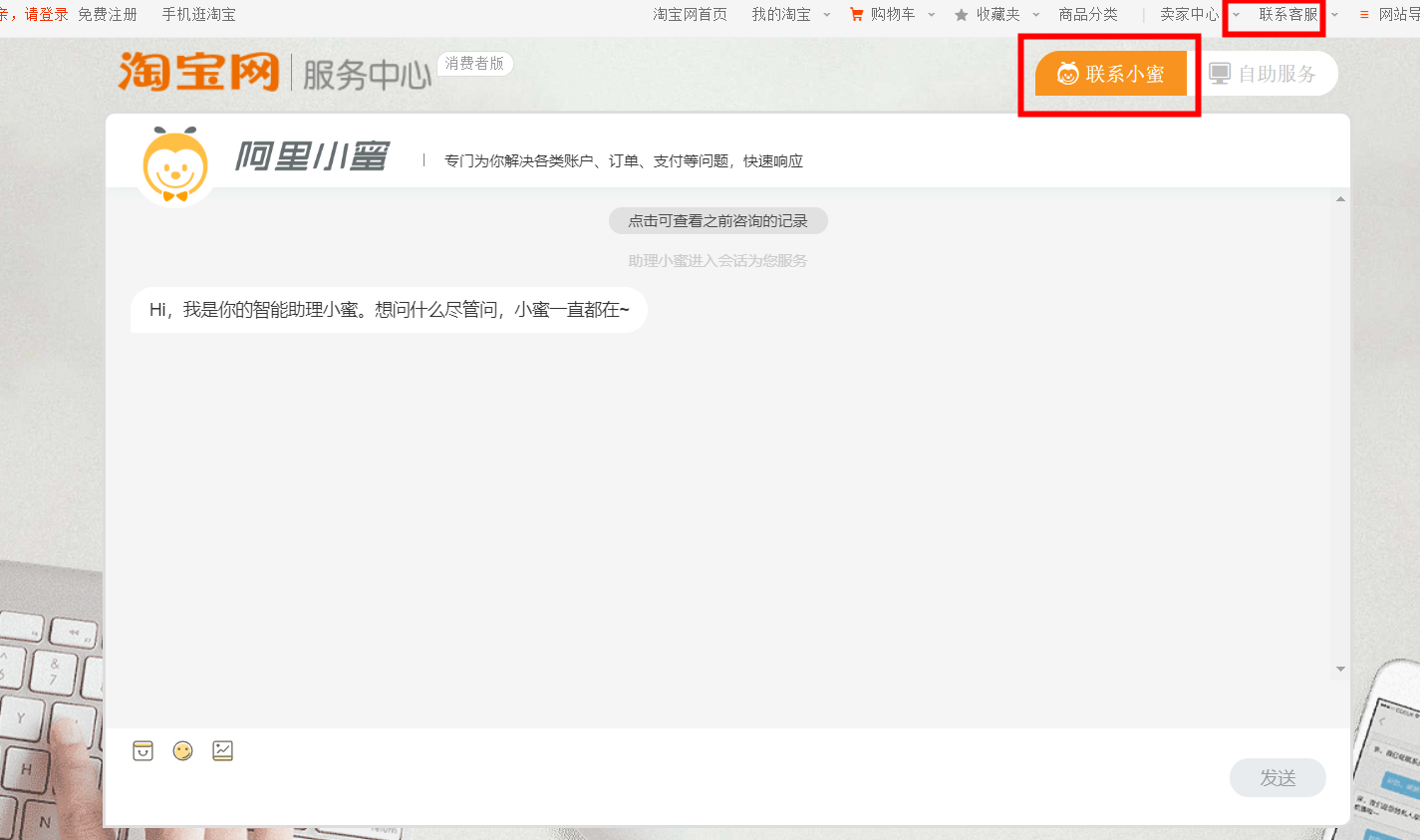
Task: Click the shopping bag icon in chat toolbar
Action: click(142, 750)
